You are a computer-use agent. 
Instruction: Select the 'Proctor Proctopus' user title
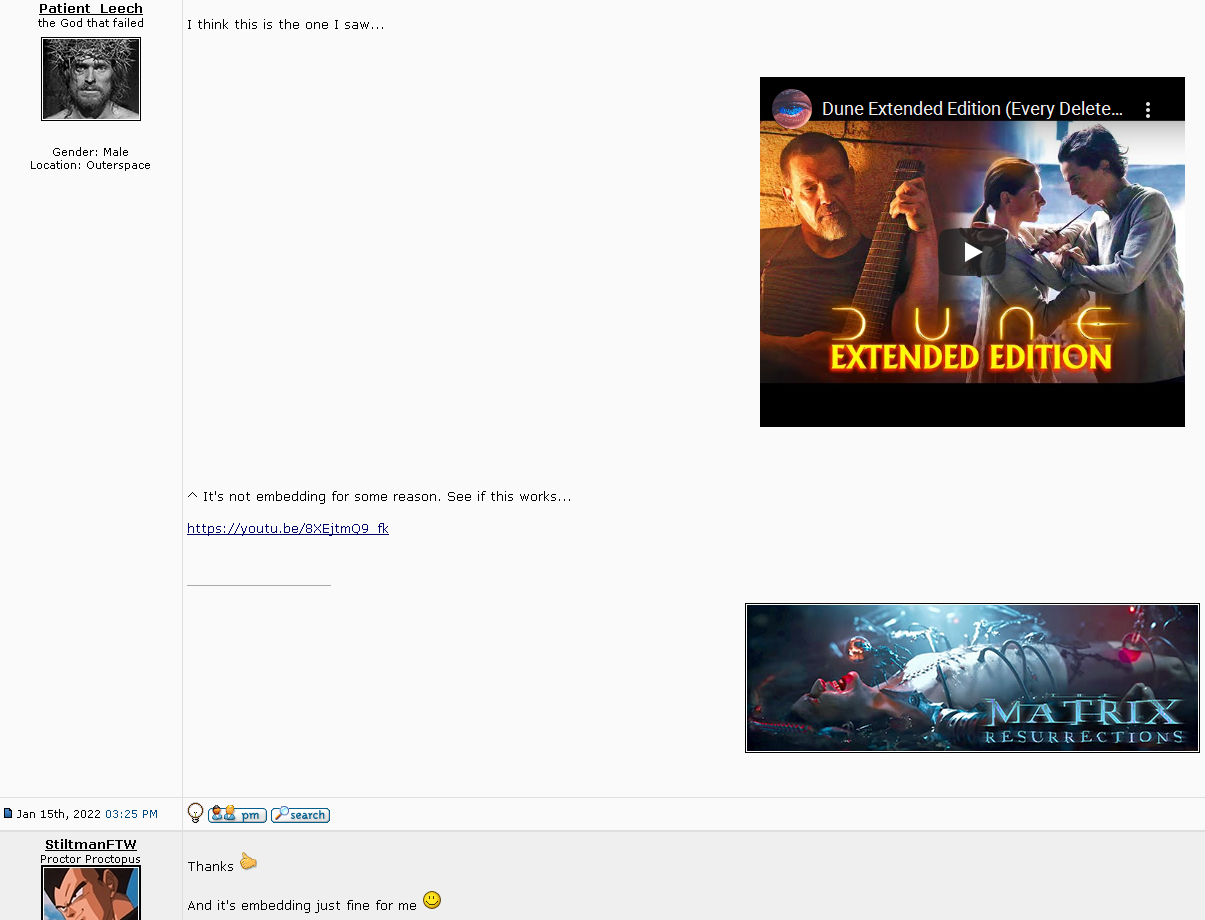91,859
